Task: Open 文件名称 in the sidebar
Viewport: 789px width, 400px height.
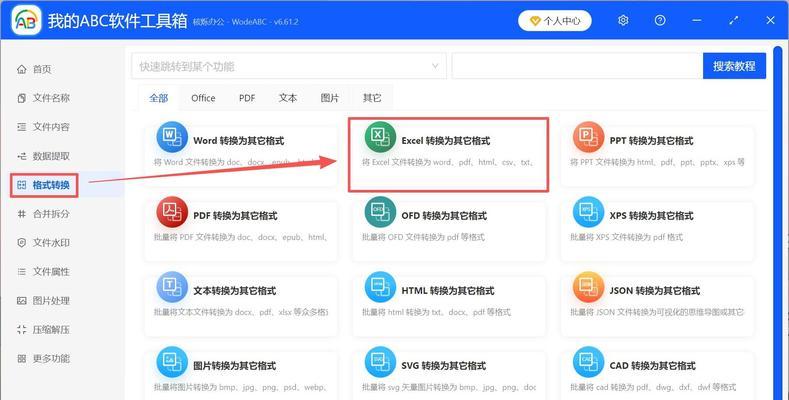Action: click(x=51, y=98)
